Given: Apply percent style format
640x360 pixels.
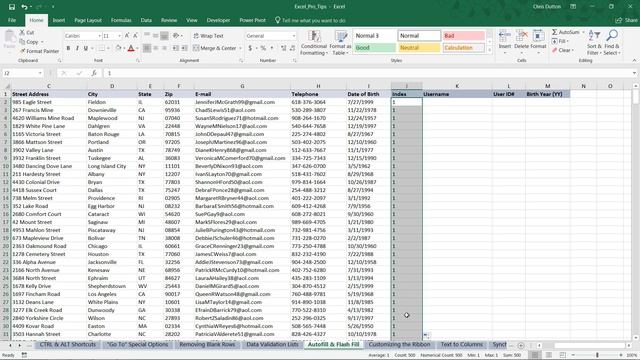Looking at the screenshot, I should (x=263, y=48).
